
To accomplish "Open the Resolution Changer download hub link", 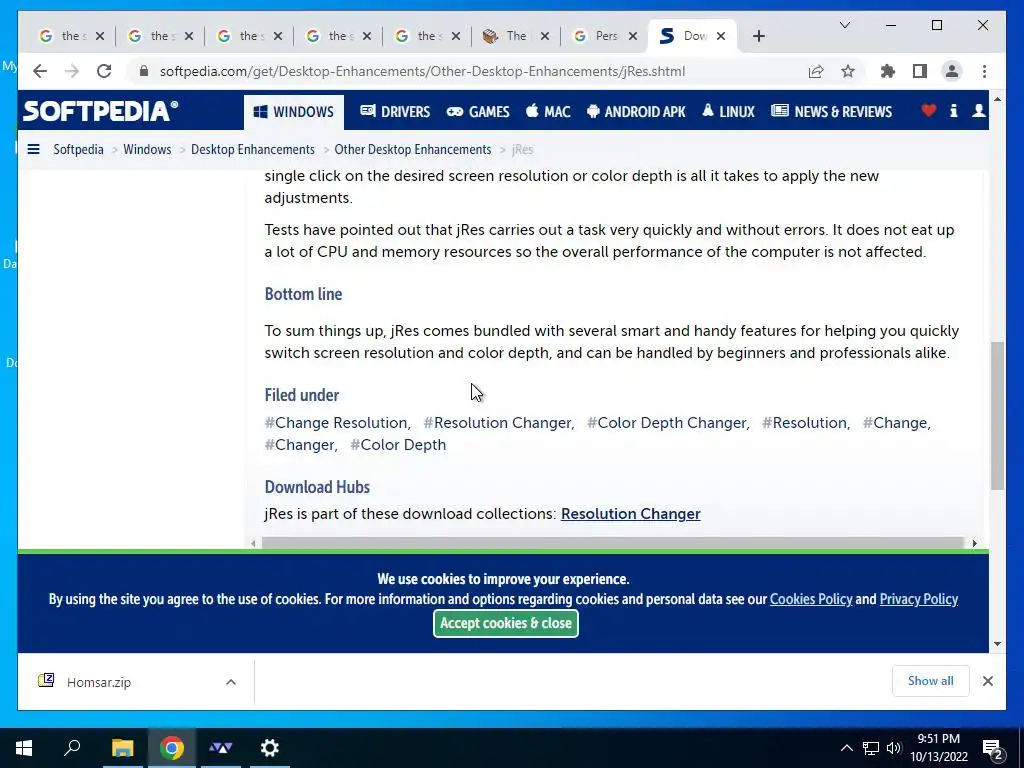I will pos(631,514).
